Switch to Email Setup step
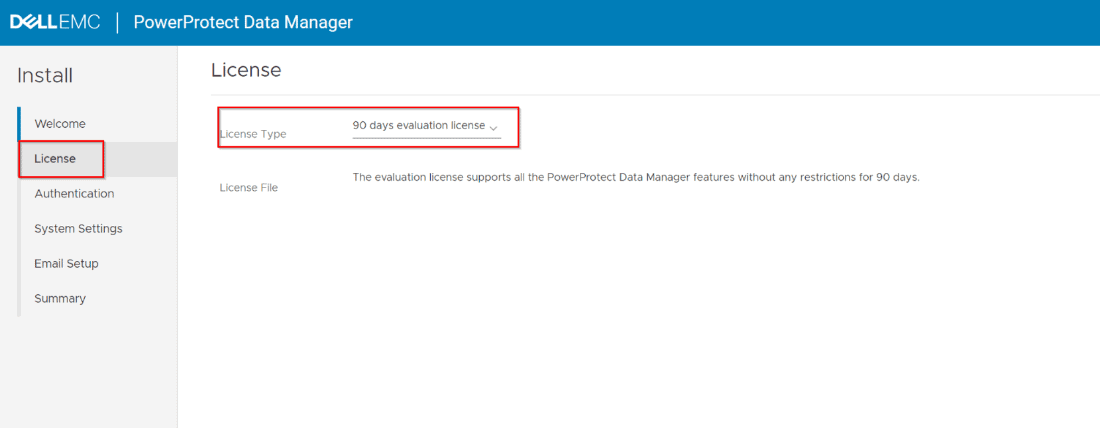This screenshot has width=1100, height=428. coord(66,264)
